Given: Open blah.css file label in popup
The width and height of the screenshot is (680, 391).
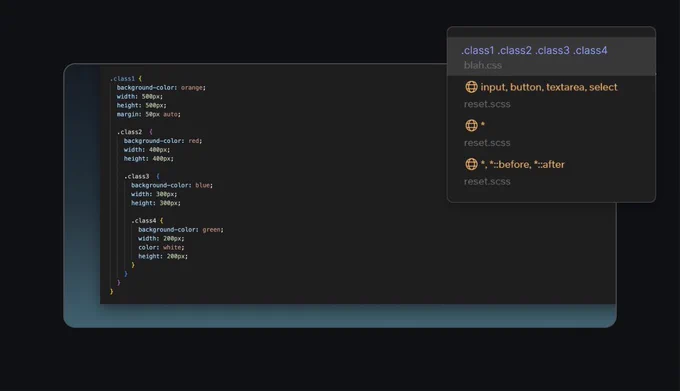Looking at the screenshot, I should pos(483,65).
